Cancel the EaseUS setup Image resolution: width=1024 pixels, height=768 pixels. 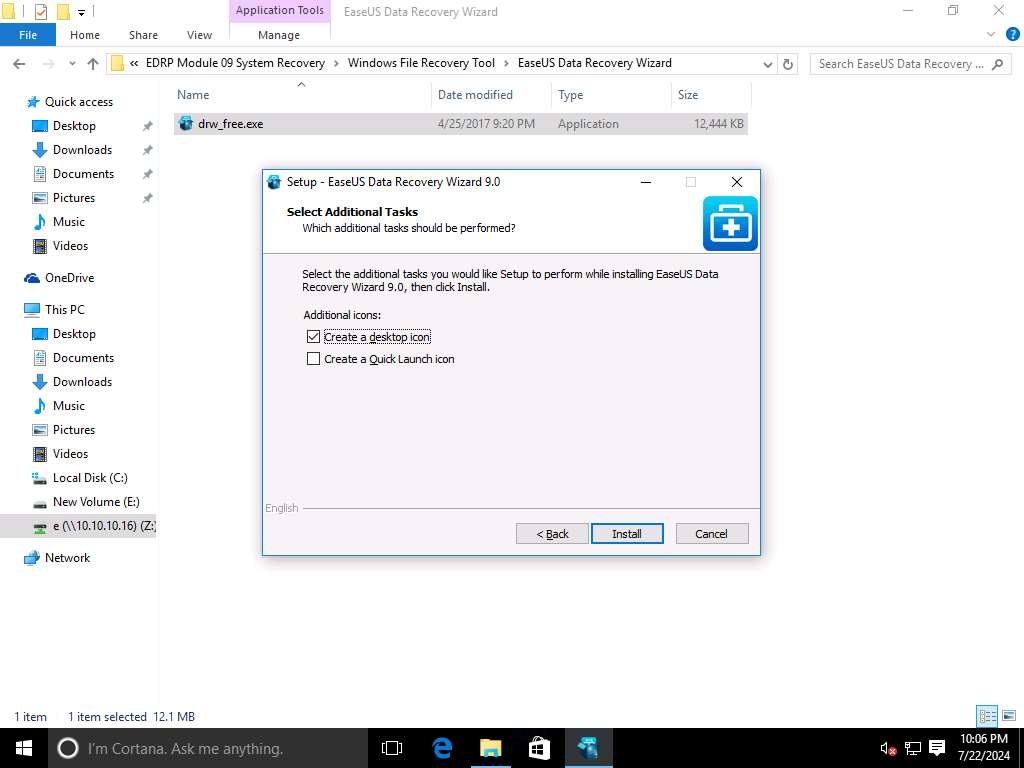pos(712,534)
